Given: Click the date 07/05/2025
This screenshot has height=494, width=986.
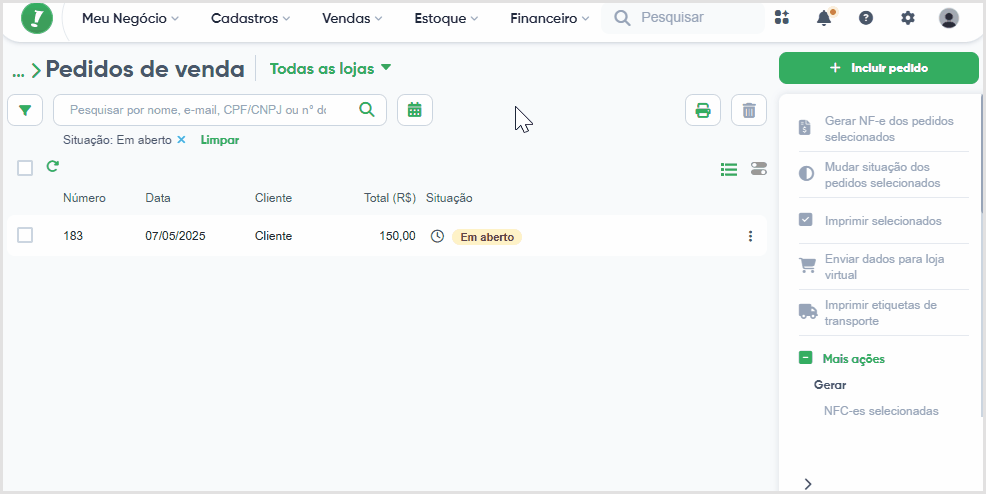Looking at the screenshot, I should click(x=175, y=236).
